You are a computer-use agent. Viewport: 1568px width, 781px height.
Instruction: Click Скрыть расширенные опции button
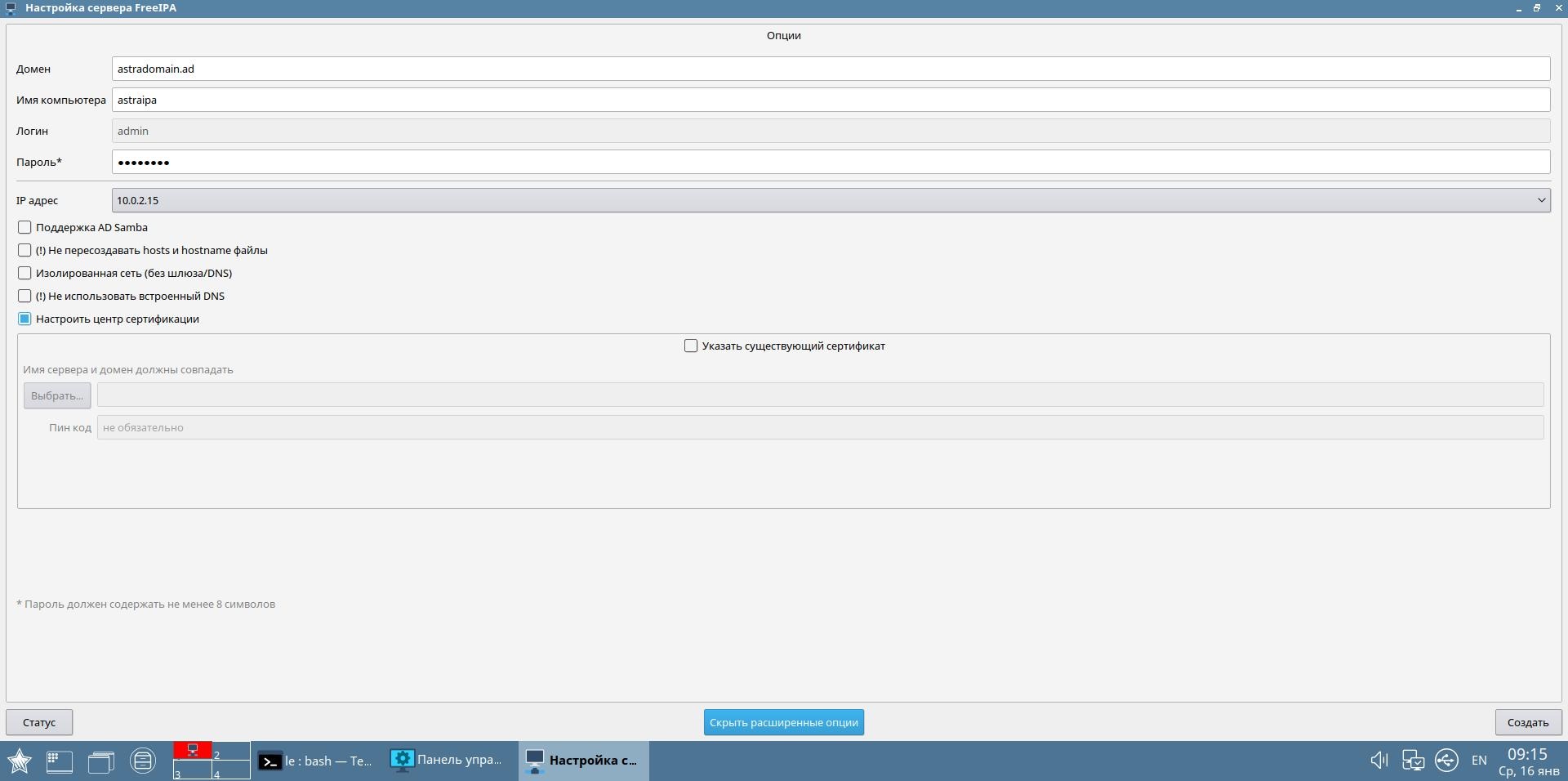point(784,722)
